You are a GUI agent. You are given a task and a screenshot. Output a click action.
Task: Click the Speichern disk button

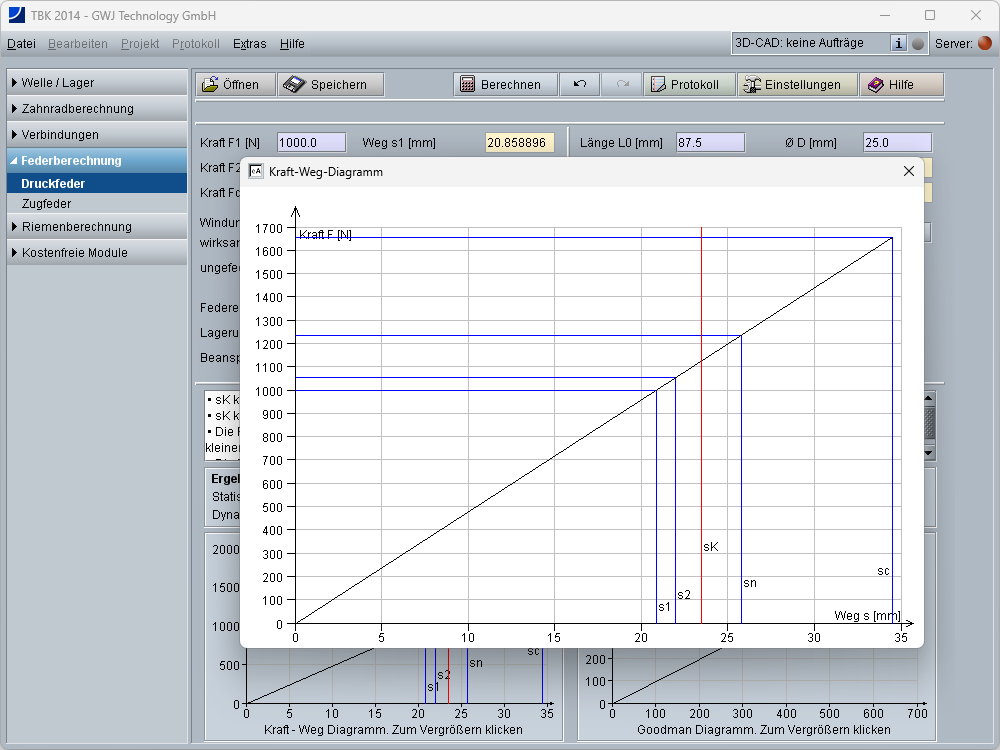click(329, 85)
